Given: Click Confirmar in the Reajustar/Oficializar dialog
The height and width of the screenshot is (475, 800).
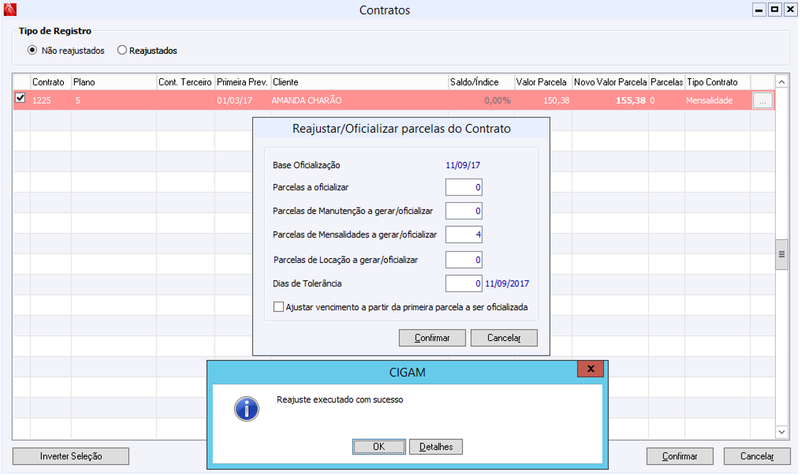Looking at the screenshot, I should (432, 338).
